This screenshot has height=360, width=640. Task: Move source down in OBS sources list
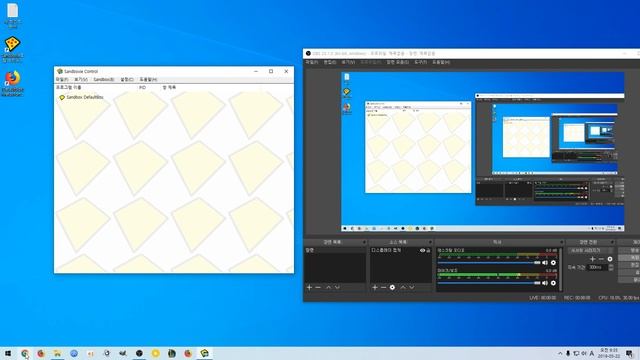tap(412, 287)
